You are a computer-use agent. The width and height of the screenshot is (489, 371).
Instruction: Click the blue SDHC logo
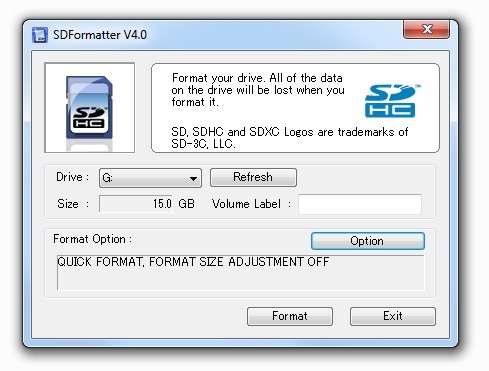tap(392, 101)
